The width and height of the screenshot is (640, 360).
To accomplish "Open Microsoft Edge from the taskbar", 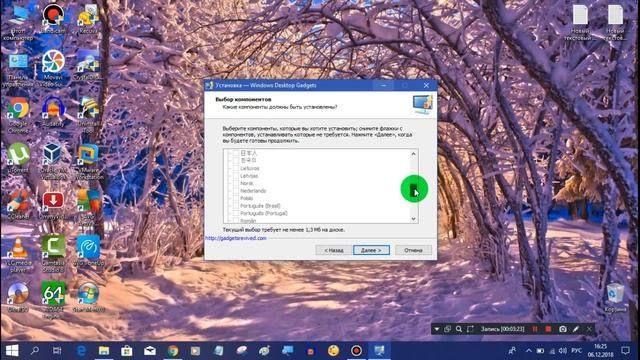I will pos(81,350).
